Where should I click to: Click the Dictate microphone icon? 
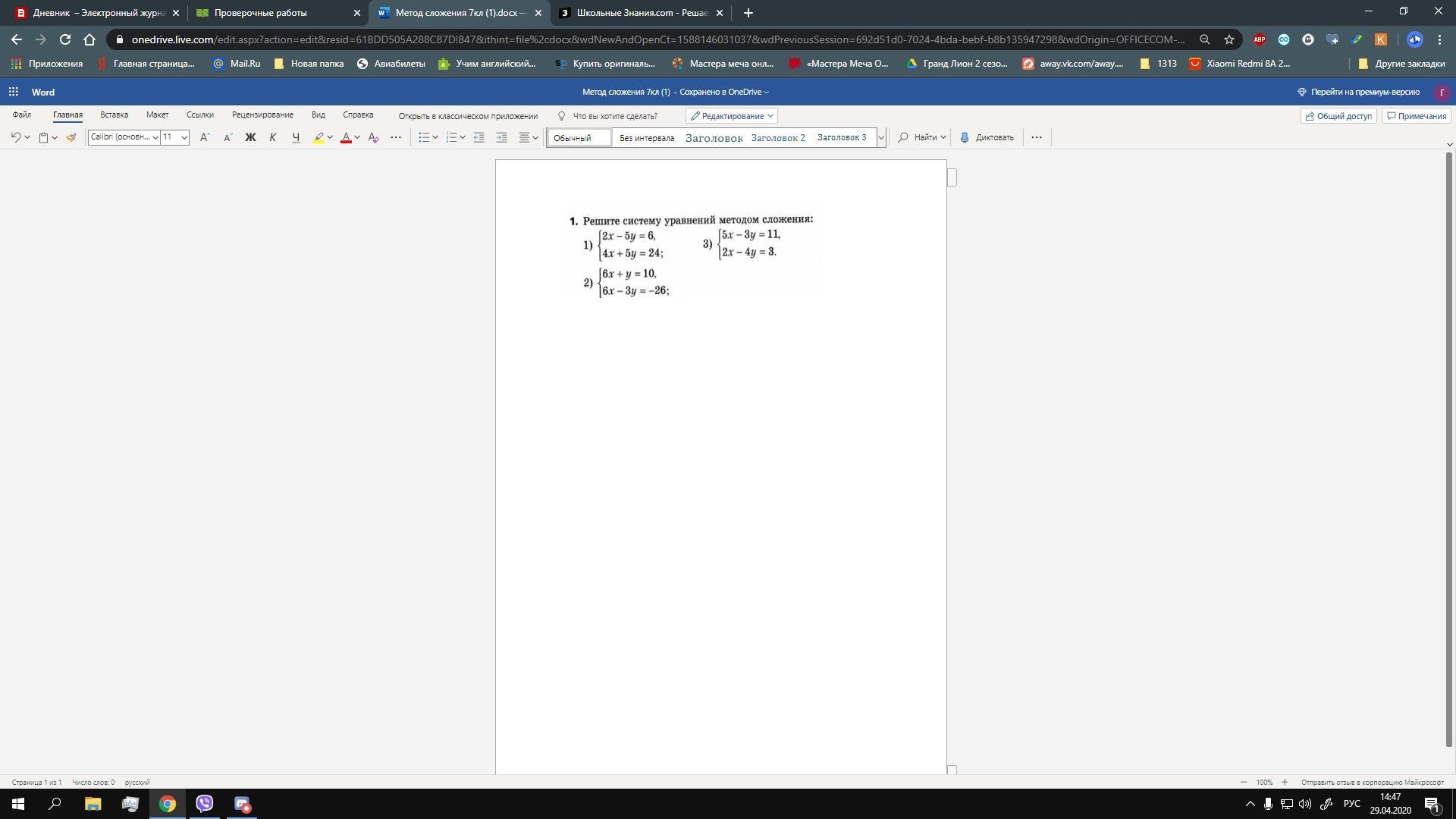tap(965, 137)
